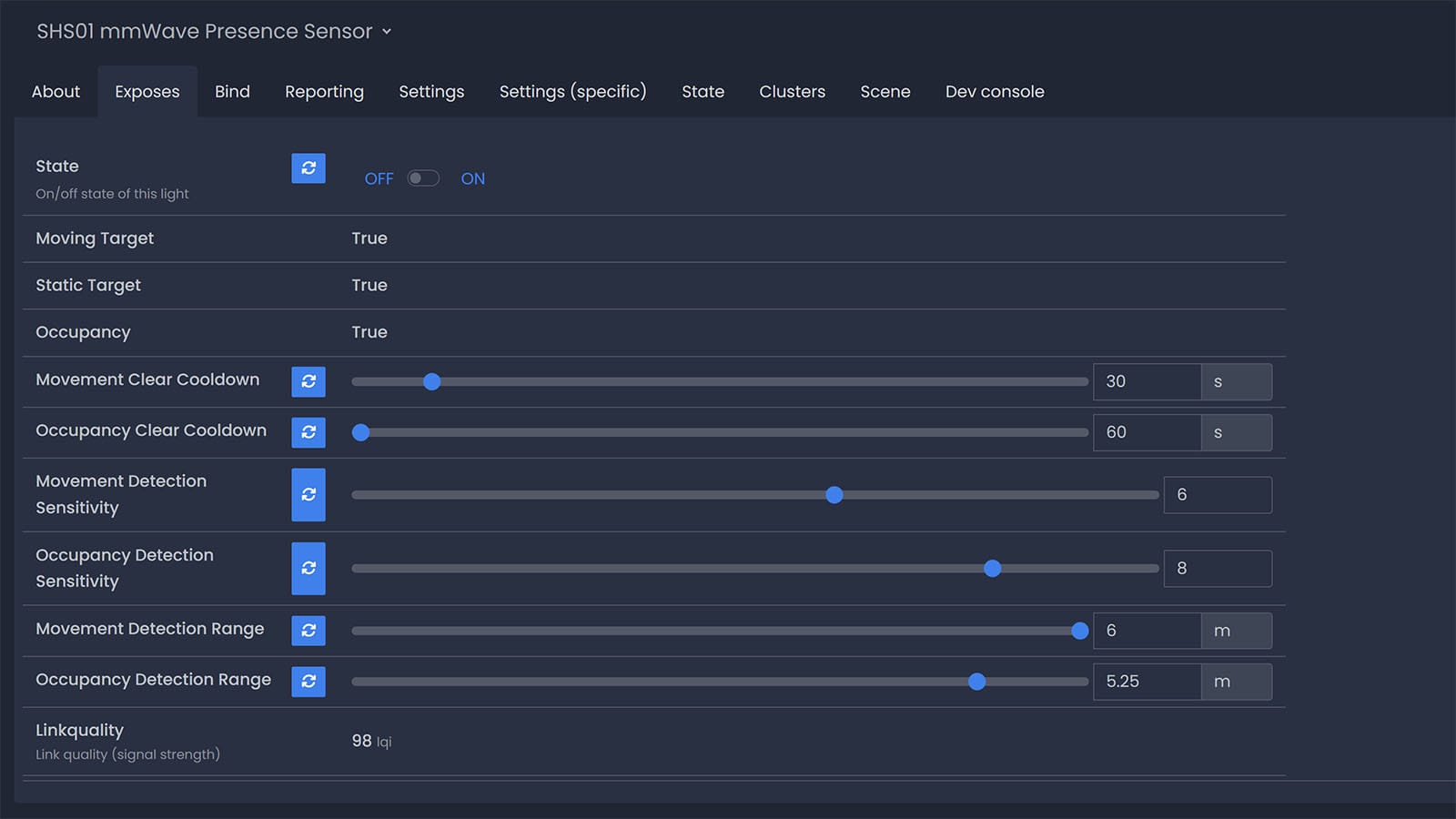Click the Movement Clear Cooldown value field

1146,381
